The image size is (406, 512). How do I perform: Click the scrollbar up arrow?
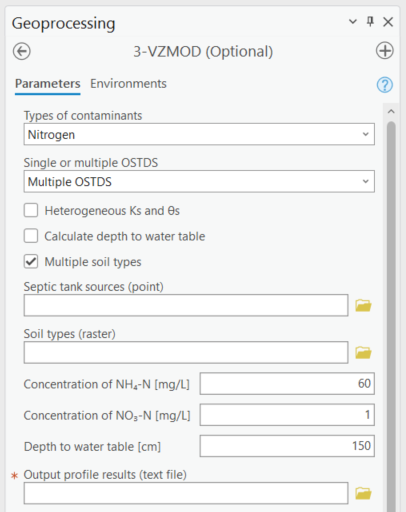391,112
